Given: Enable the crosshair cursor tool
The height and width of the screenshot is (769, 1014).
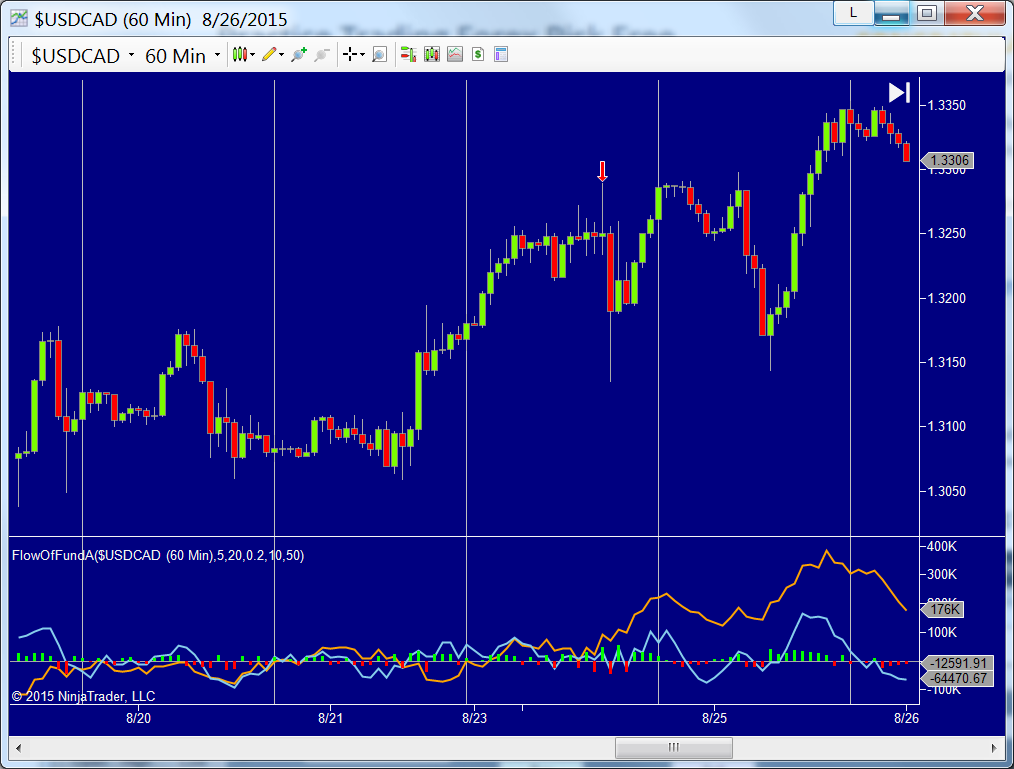Looking at the screenshot, I should pyautogui.click(x=349, y=54).
